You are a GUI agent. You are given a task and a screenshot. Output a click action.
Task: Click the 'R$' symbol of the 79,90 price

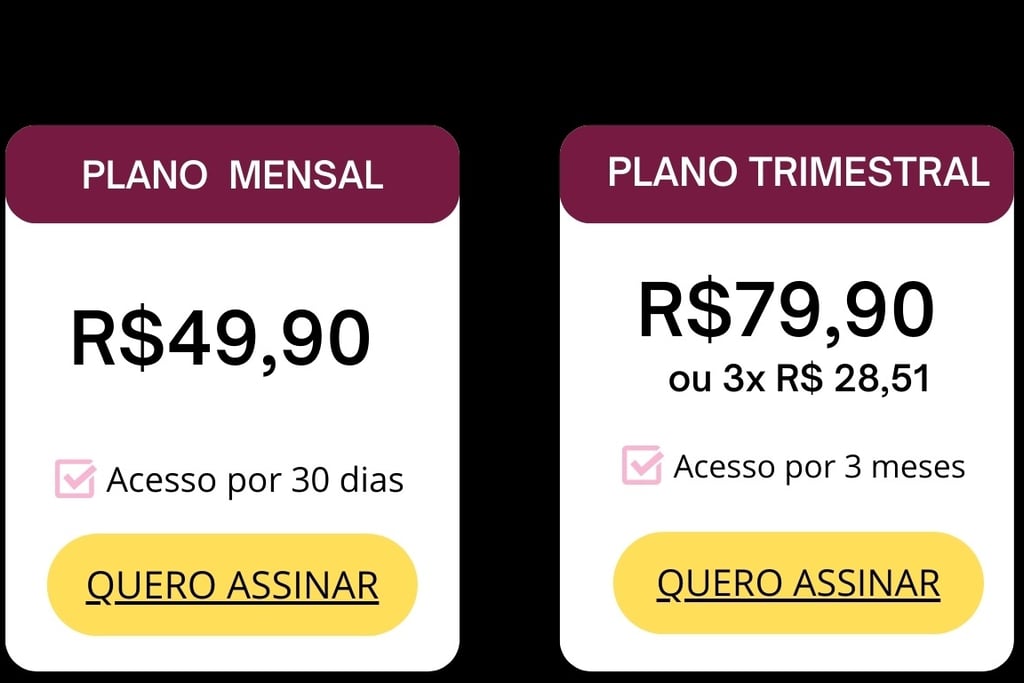click(684, 310)
